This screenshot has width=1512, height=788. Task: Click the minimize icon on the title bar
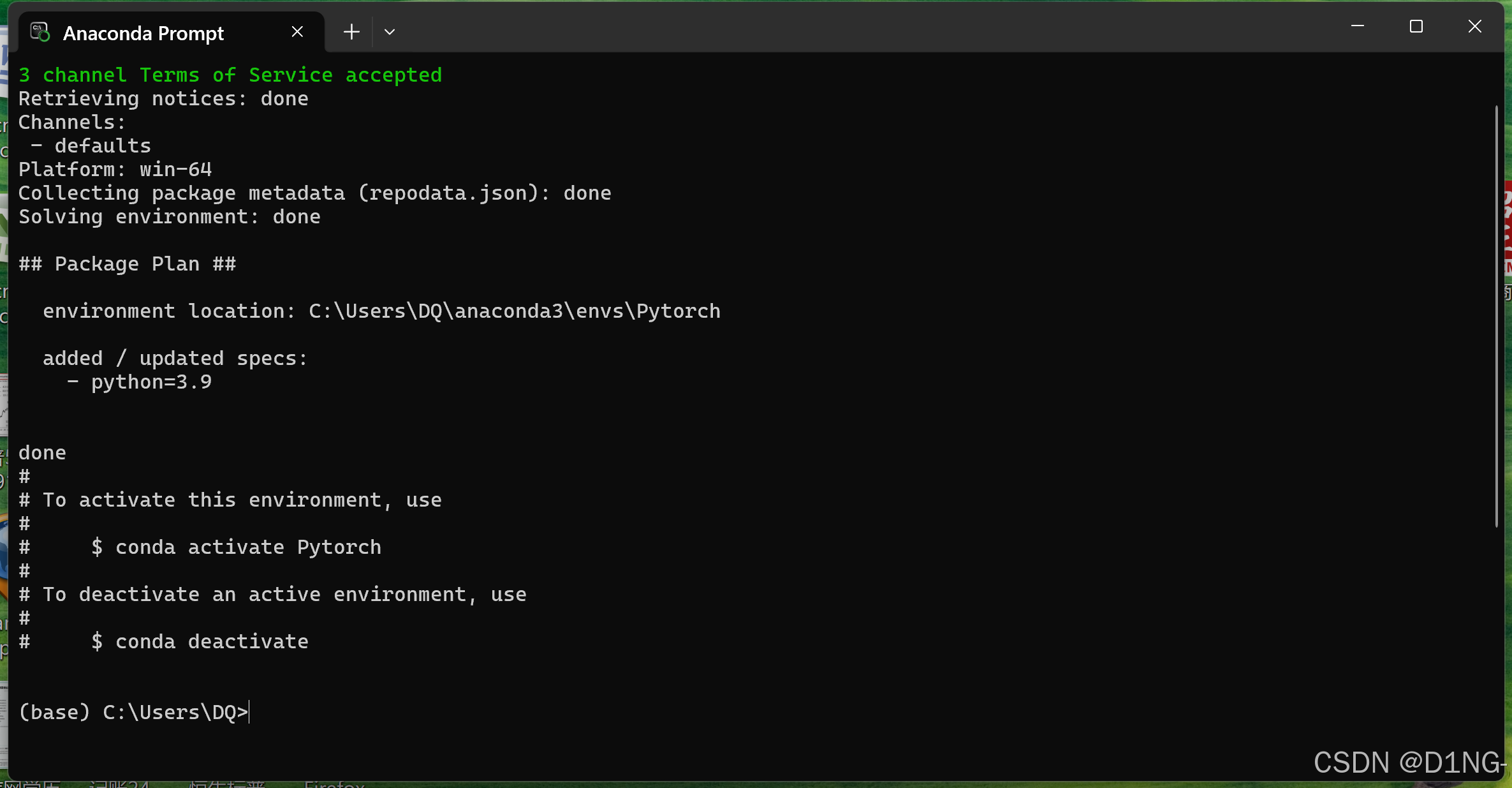pos(1357,26)
